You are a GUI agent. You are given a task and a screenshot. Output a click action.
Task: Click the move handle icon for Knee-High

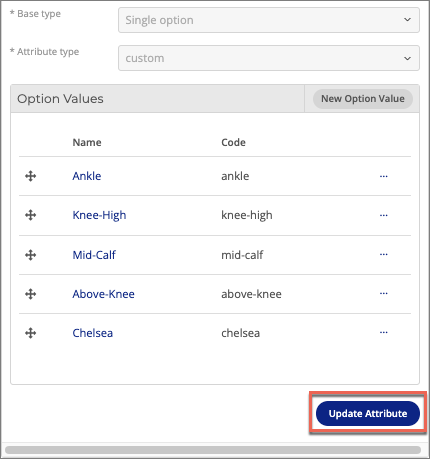tap(31, 215)
